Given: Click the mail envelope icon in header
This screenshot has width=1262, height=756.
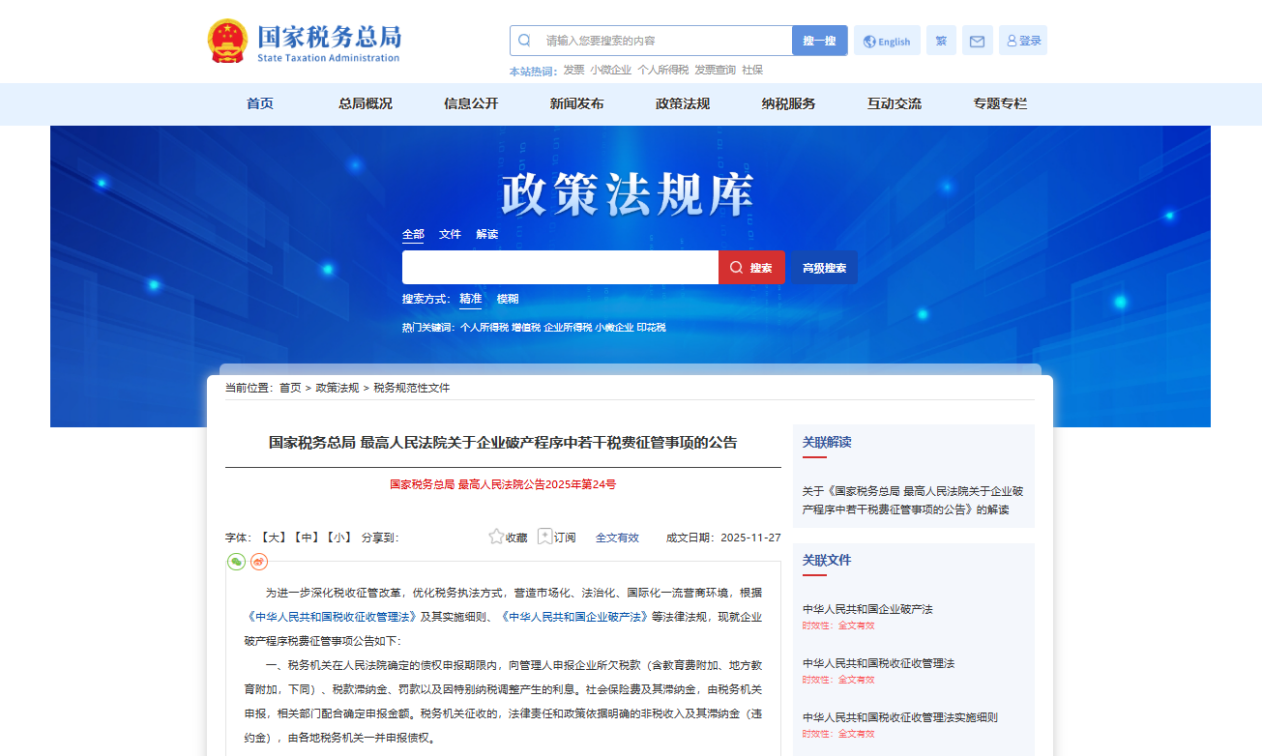Looking at the screenshot, I should coord(977,41).
